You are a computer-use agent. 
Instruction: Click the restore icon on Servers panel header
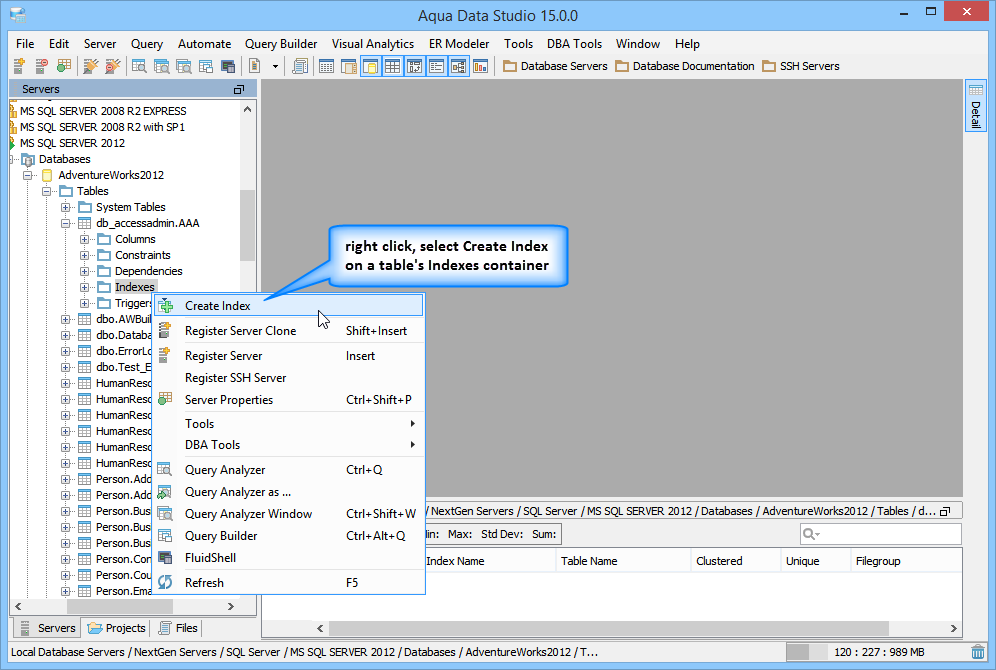(x=239, y=90)
